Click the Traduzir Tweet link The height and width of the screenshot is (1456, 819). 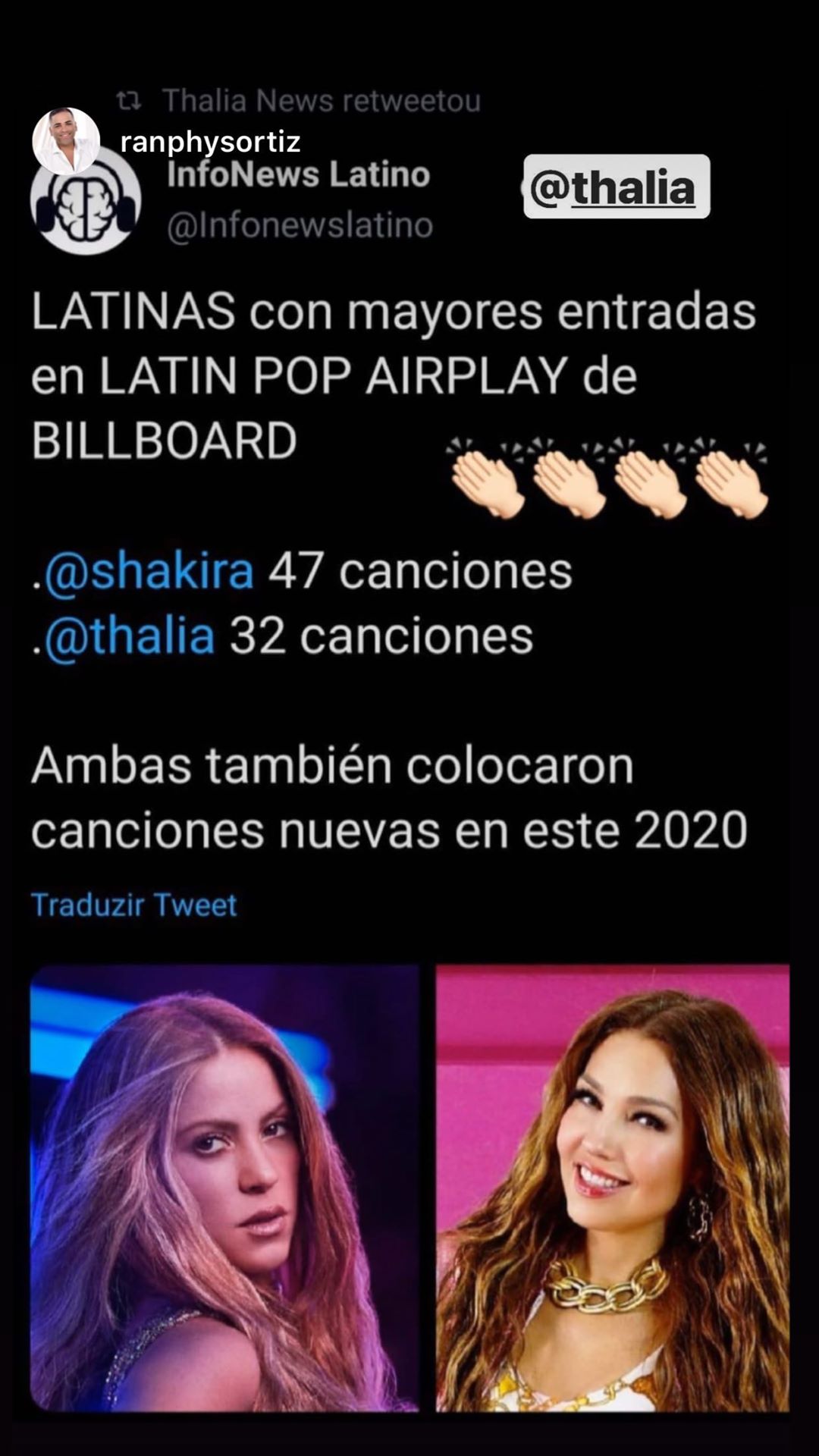[x=134, y=905]
